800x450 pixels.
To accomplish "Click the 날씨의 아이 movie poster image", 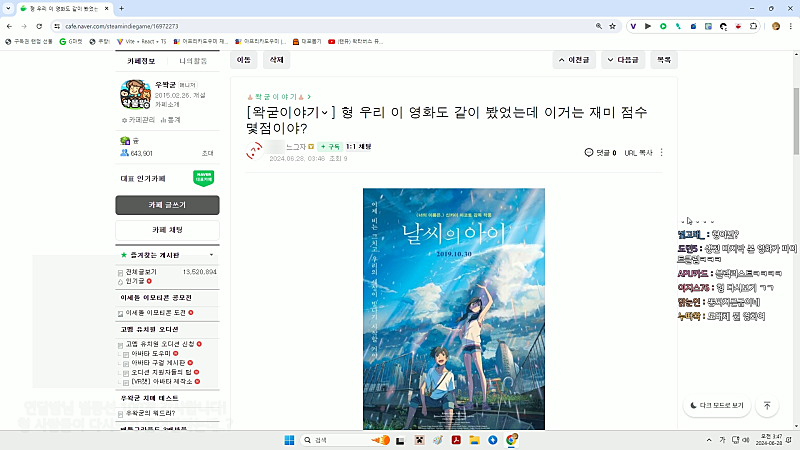I will 454,309.
